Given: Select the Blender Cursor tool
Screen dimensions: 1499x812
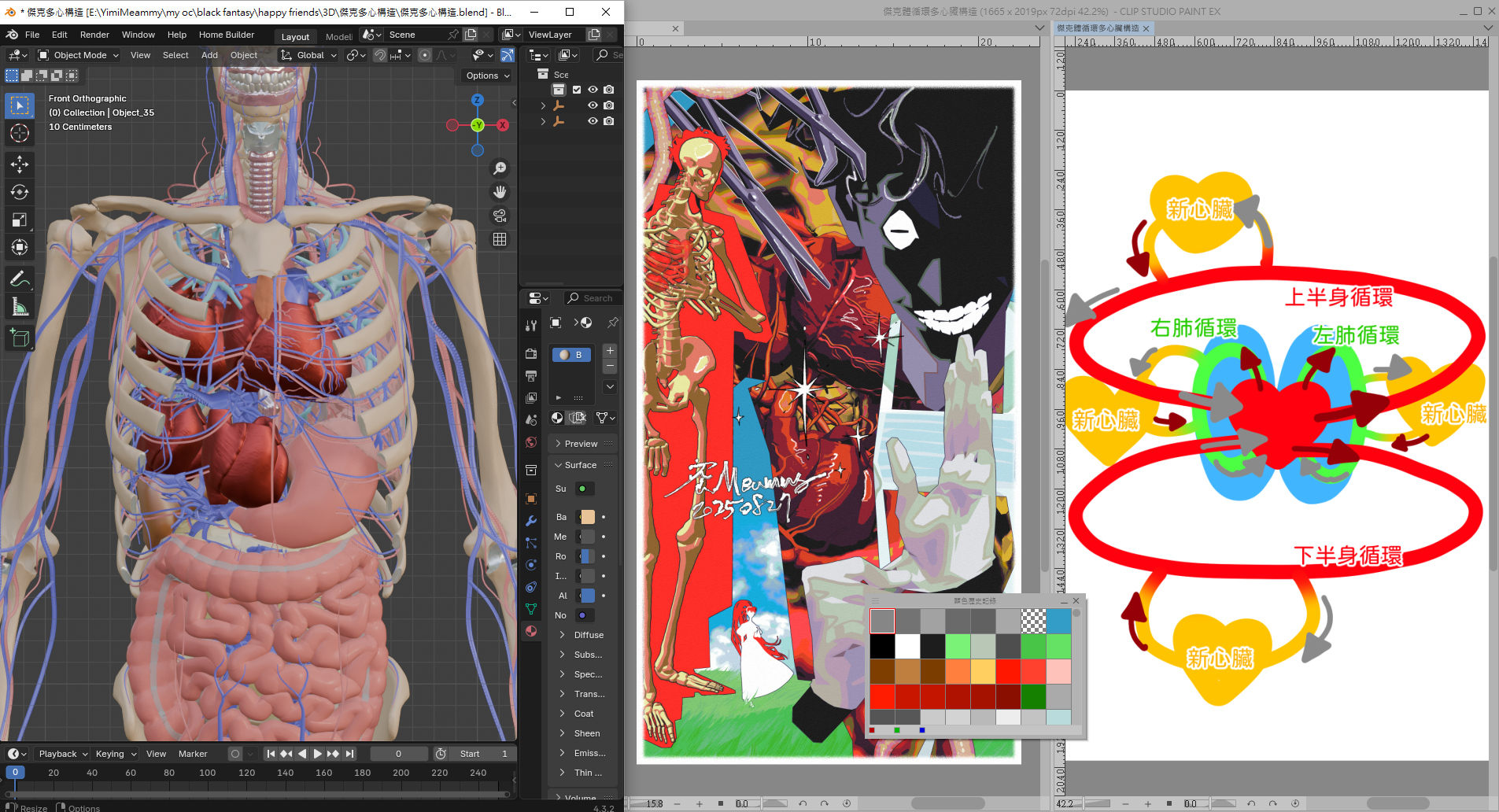Looking at the screenshot, I should click(x=20, y=134).
